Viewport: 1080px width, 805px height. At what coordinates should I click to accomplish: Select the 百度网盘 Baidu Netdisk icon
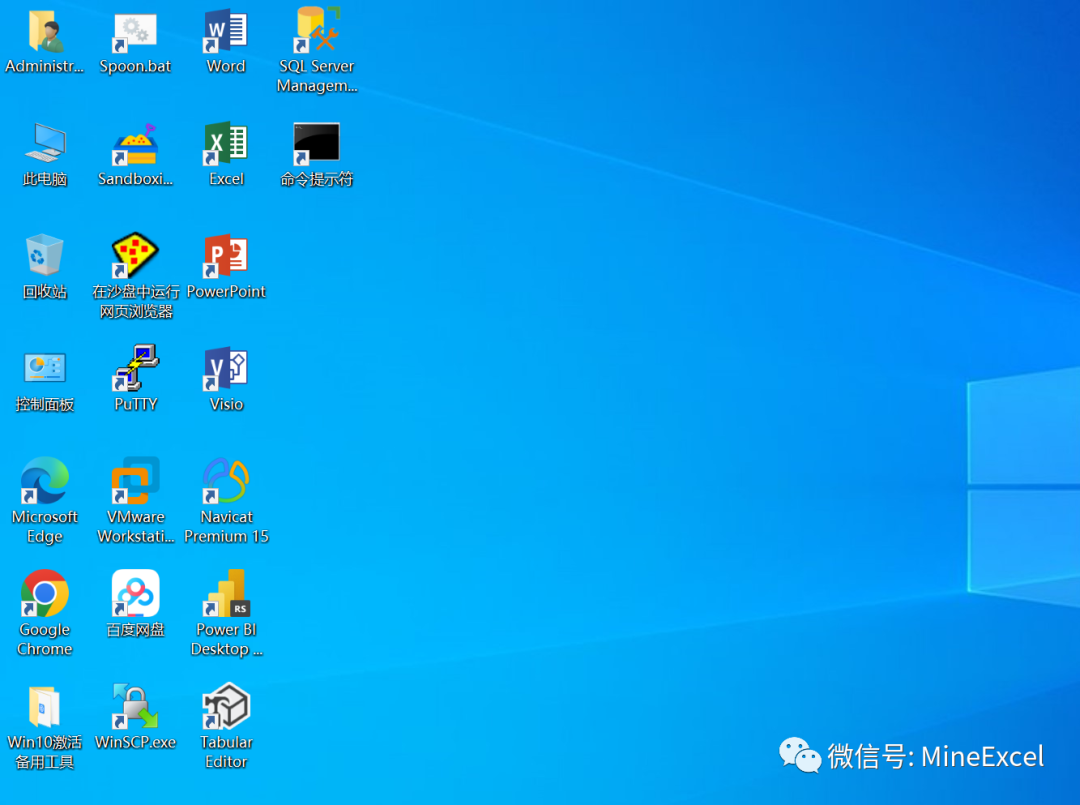pos(135,594)
